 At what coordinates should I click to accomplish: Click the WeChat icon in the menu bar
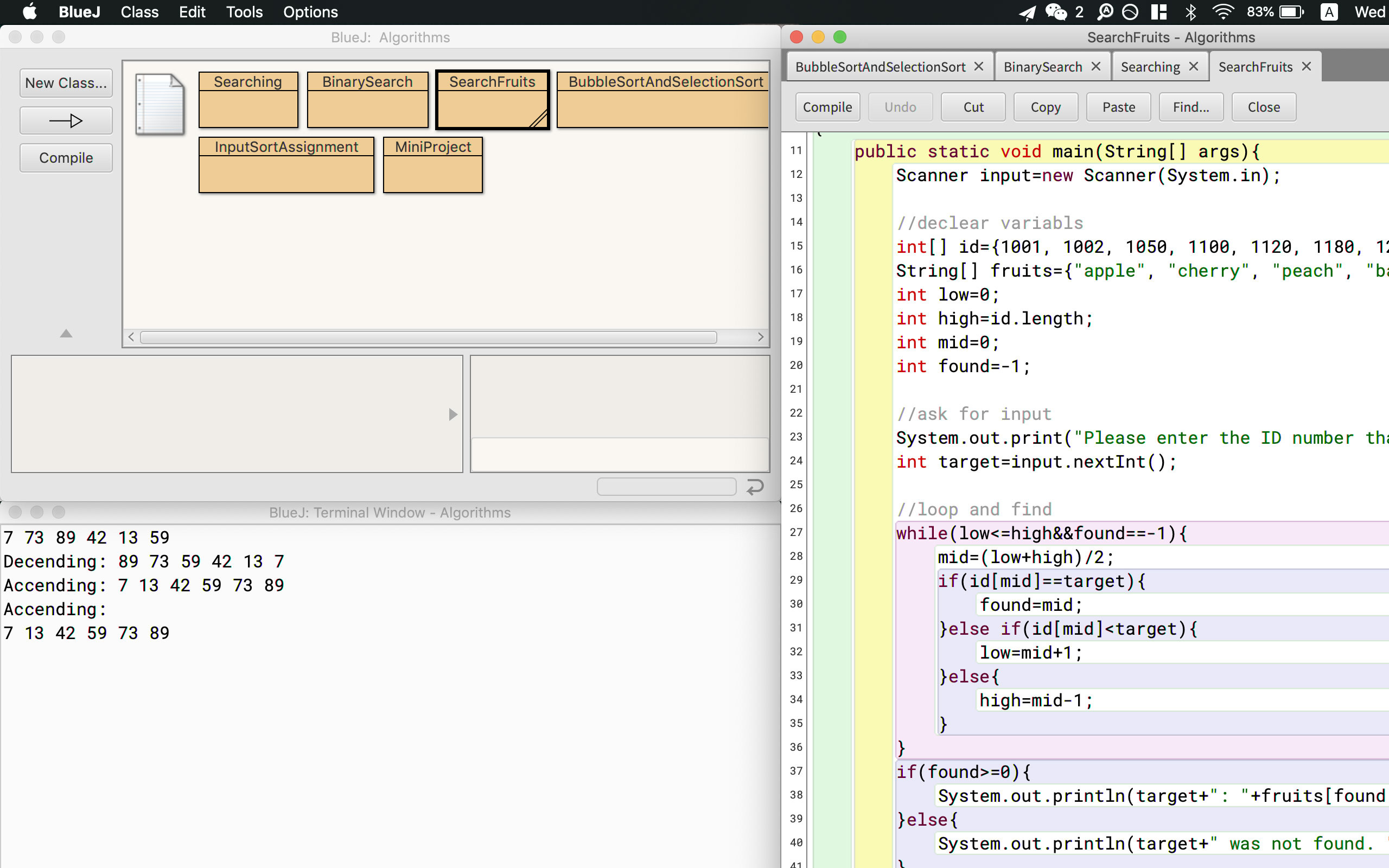coord(1055,12)
